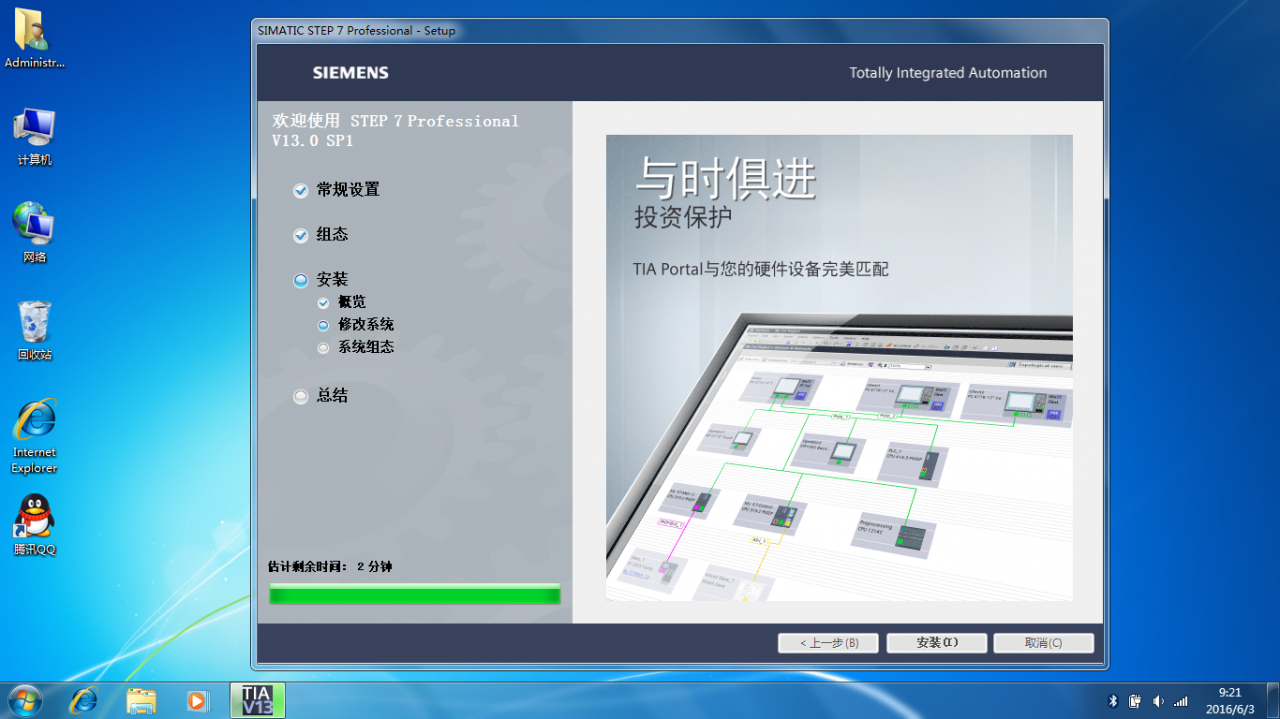Open the media player taskbar icon
Screen dimensions: 1280x719
pos(198,700)
